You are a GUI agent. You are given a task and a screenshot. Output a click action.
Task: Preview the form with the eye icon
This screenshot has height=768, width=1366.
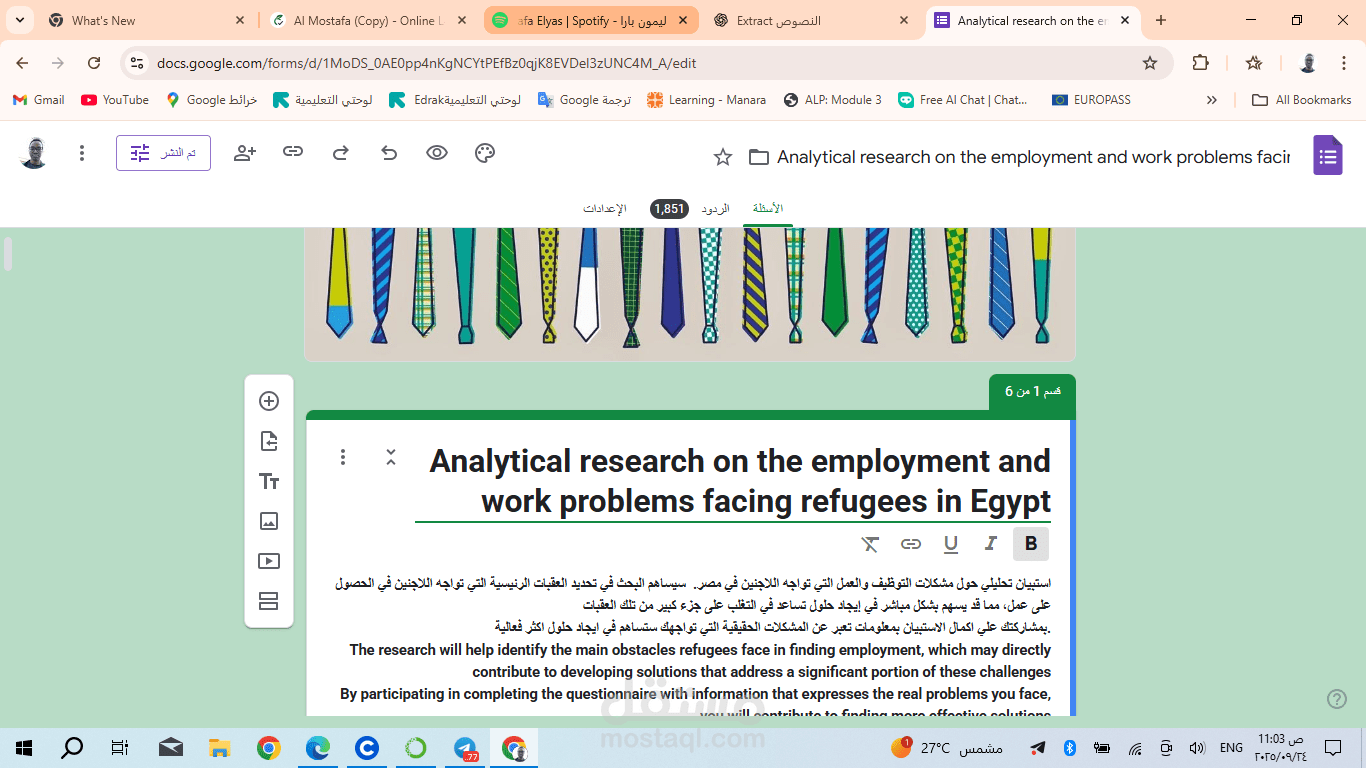[x=437, y=153]
